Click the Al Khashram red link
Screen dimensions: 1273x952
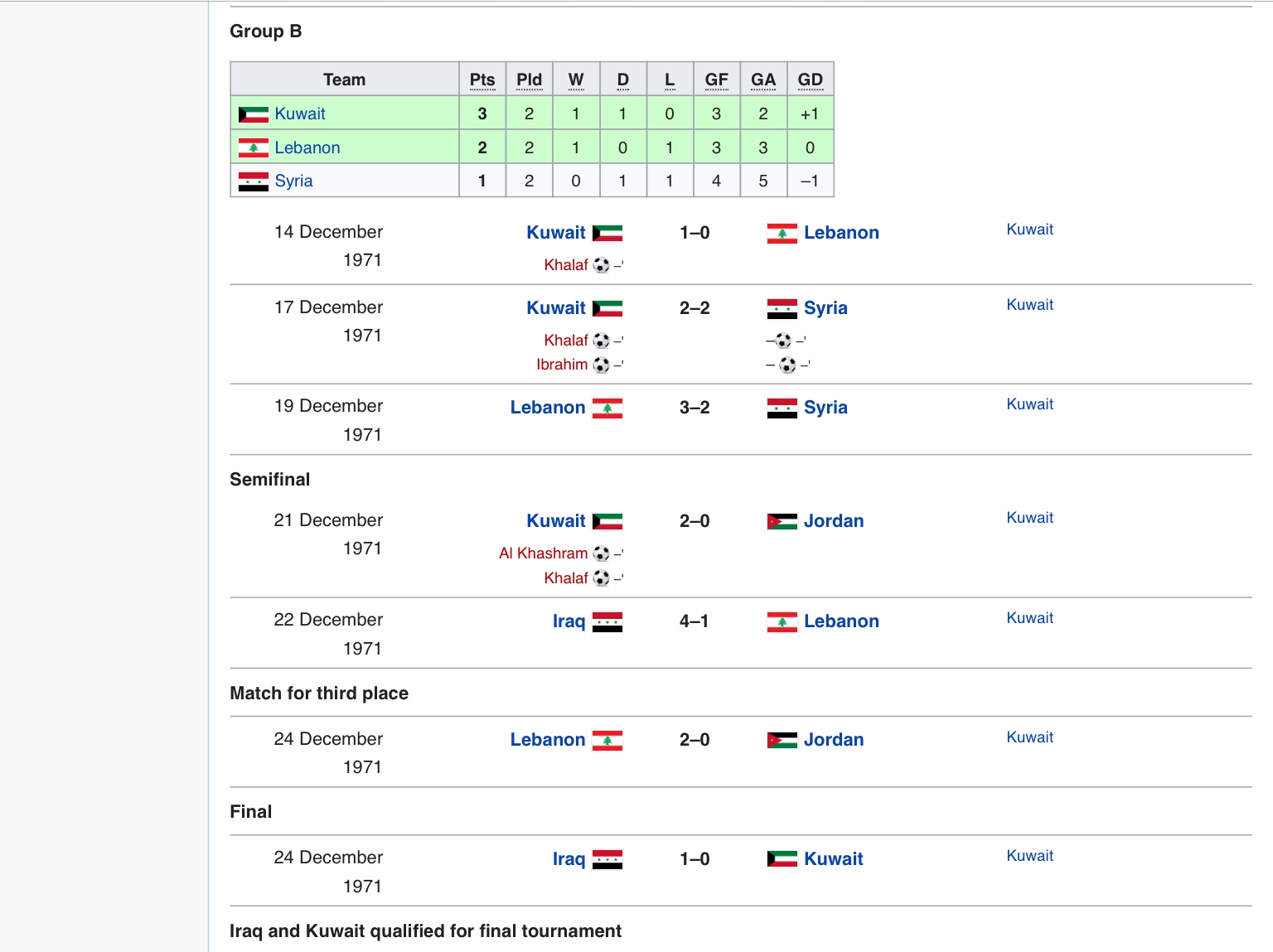pos(543,553)
